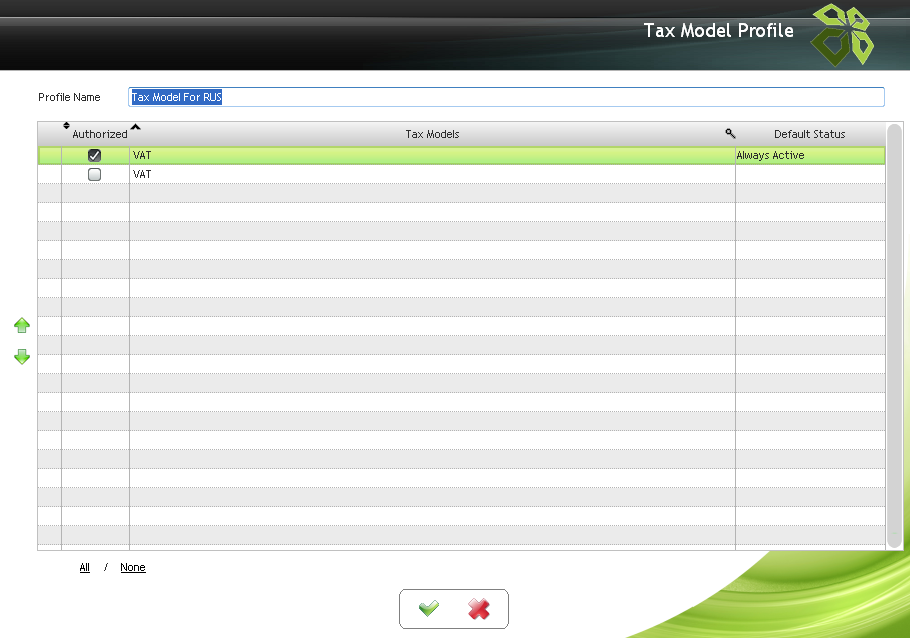
Task: Click the Authorized column header label
Action: tap(100, 134)
